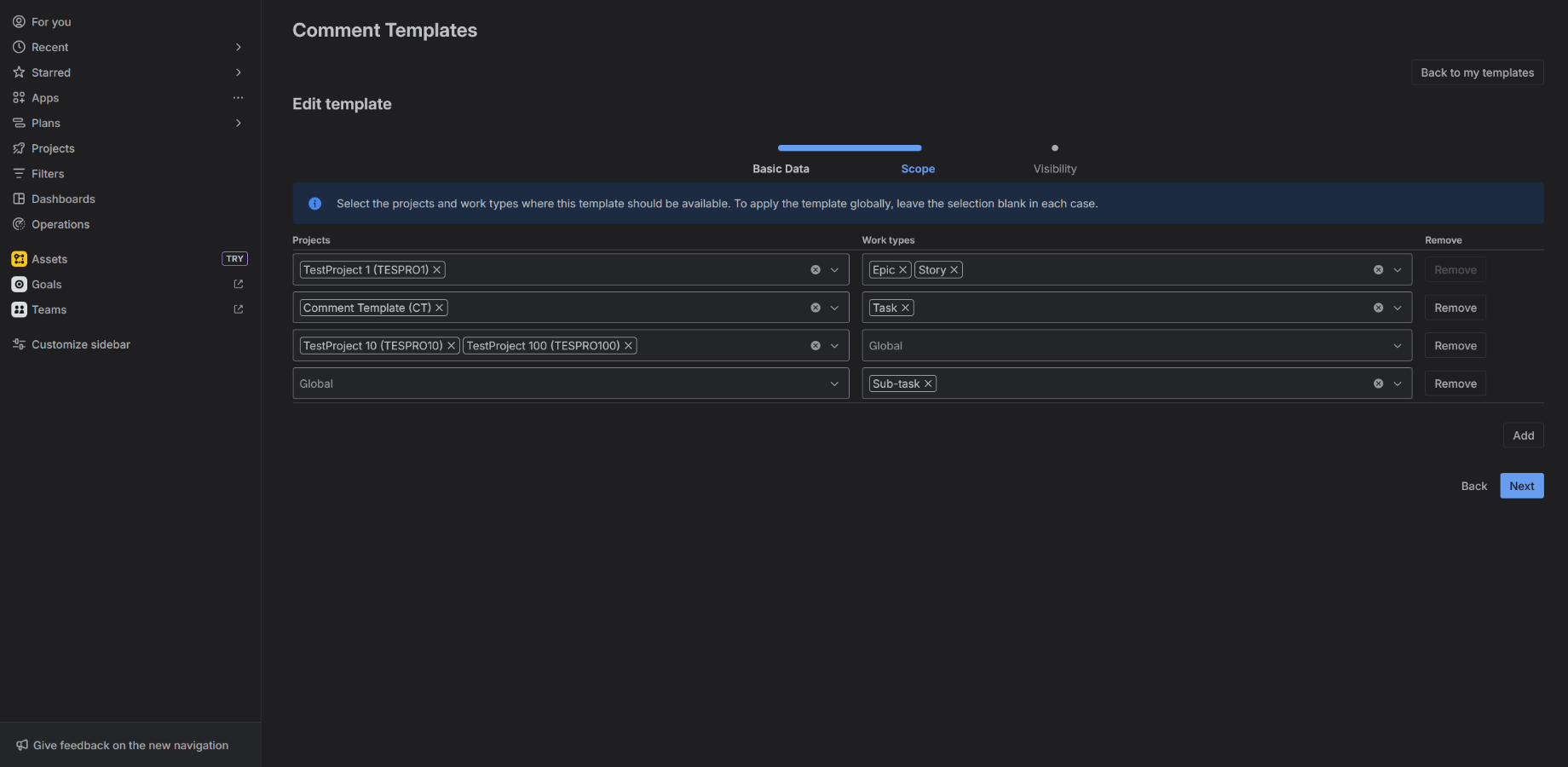Viewport: 1568px width, 767px height.
Task: Click the Next button
Action: point(1521,485)
